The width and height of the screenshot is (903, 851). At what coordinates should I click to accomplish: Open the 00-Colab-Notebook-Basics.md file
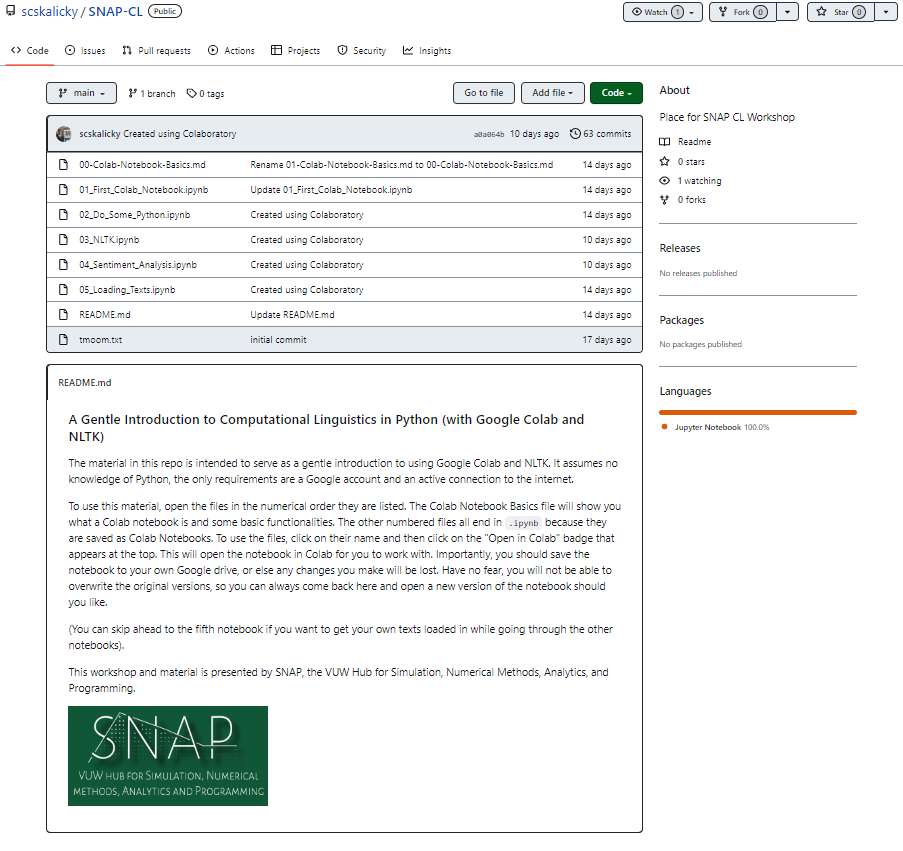pos(142,165)
